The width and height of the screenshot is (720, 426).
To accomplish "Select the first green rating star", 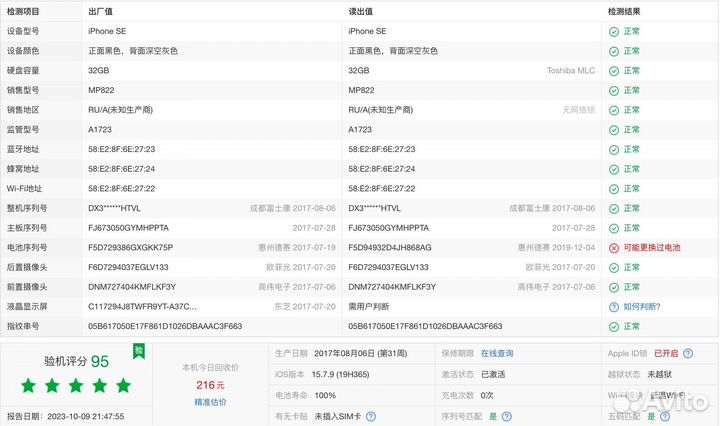I will pos(28,385).
